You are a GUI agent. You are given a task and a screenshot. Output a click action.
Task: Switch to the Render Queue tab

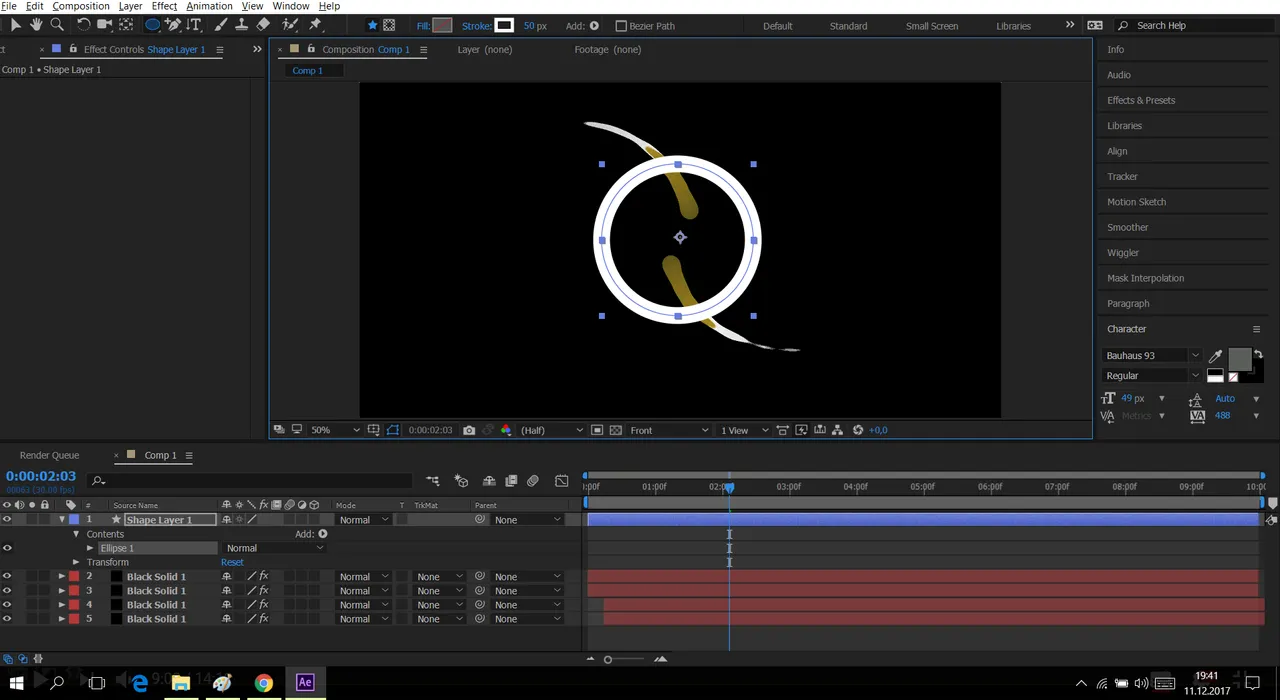[49, 455]
